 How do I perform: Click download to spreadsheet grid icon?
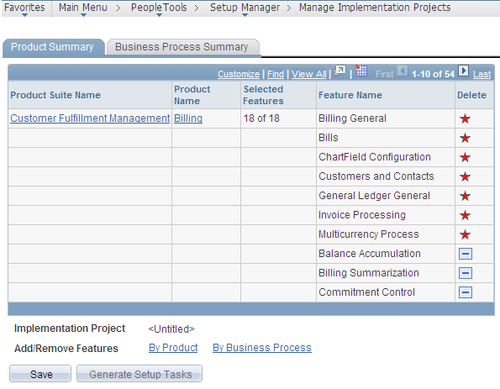click(x=361, y=71)
